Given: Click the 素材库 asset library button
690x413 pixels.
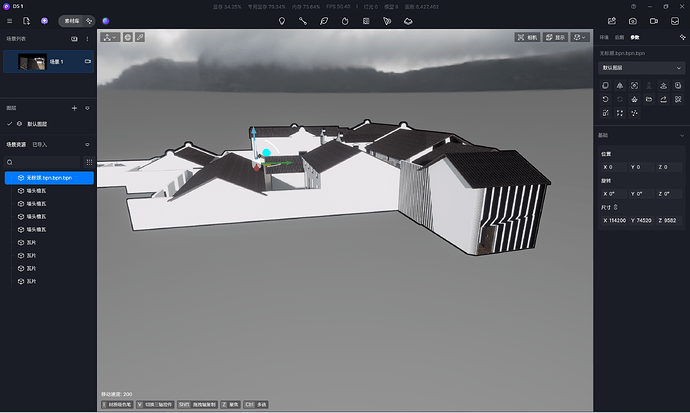Looking at the screenshot, I should [70, 20].
